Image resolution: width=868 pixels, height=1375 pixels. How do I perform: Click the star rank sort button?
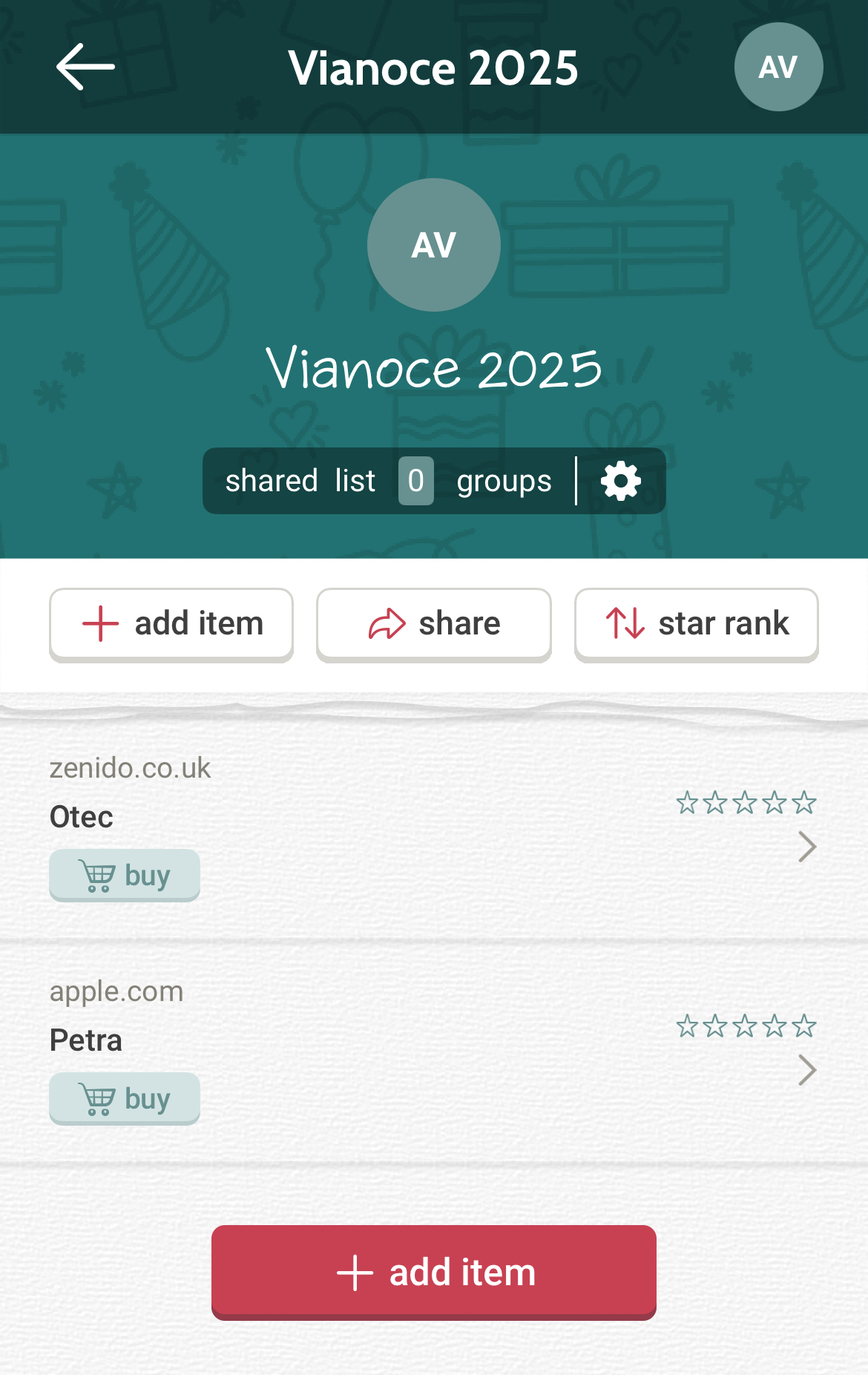[696, 623]
